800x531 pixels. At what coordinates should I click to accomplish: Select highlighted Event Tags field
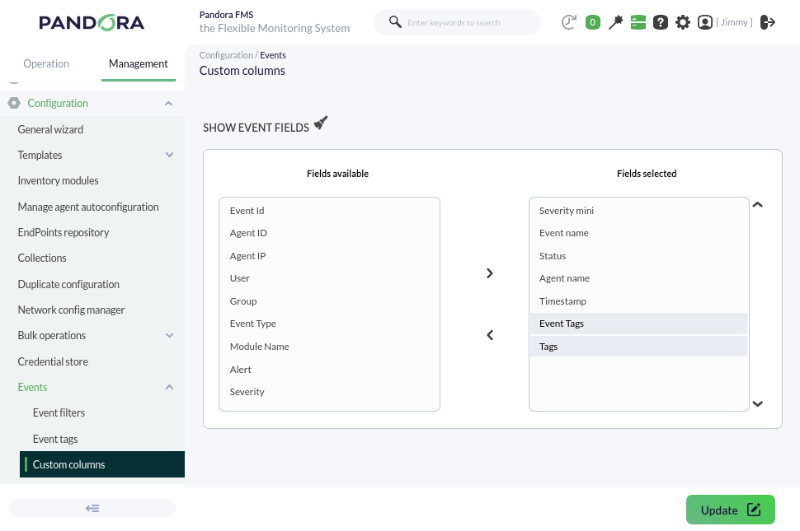[639, 323]
